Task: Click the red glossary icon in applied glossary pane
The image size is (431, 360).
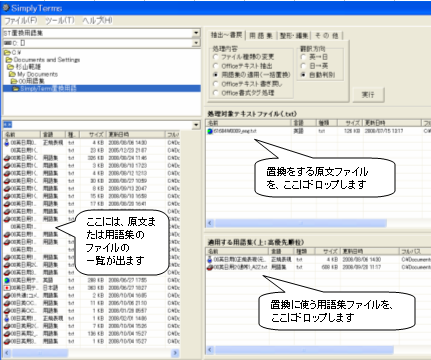Action: [x=210, y=267]
